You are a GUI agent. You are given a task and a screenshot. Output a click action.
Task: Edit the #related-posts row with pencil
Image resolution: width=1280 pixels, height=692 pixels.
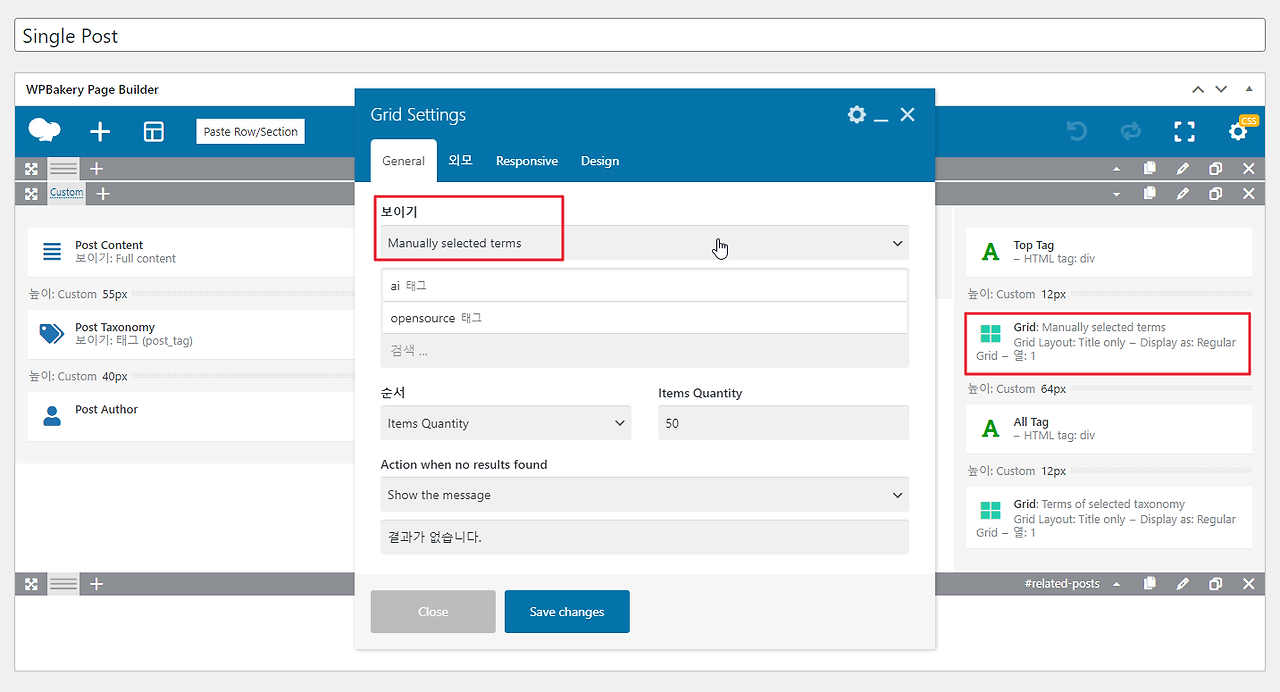click(x=1183, y=584)
